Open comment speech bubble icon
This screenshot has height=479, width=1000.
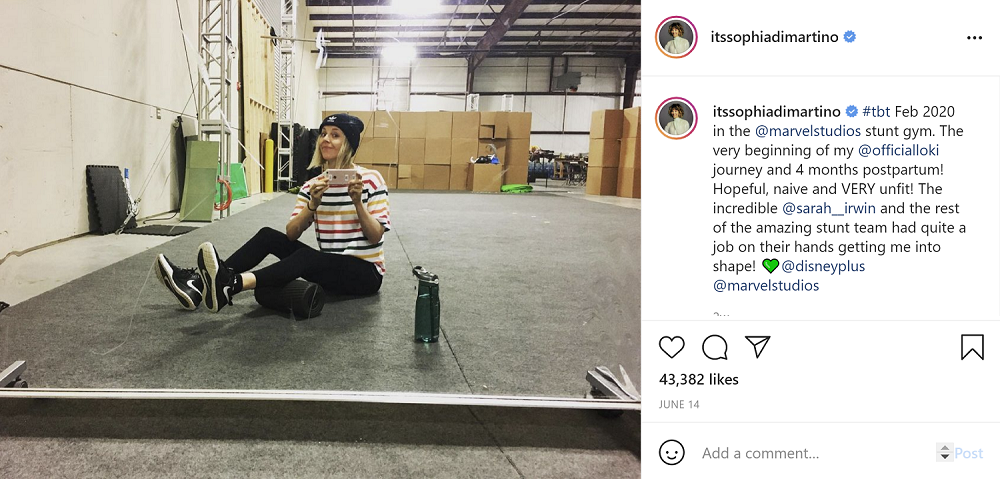(x=715, y=347)
